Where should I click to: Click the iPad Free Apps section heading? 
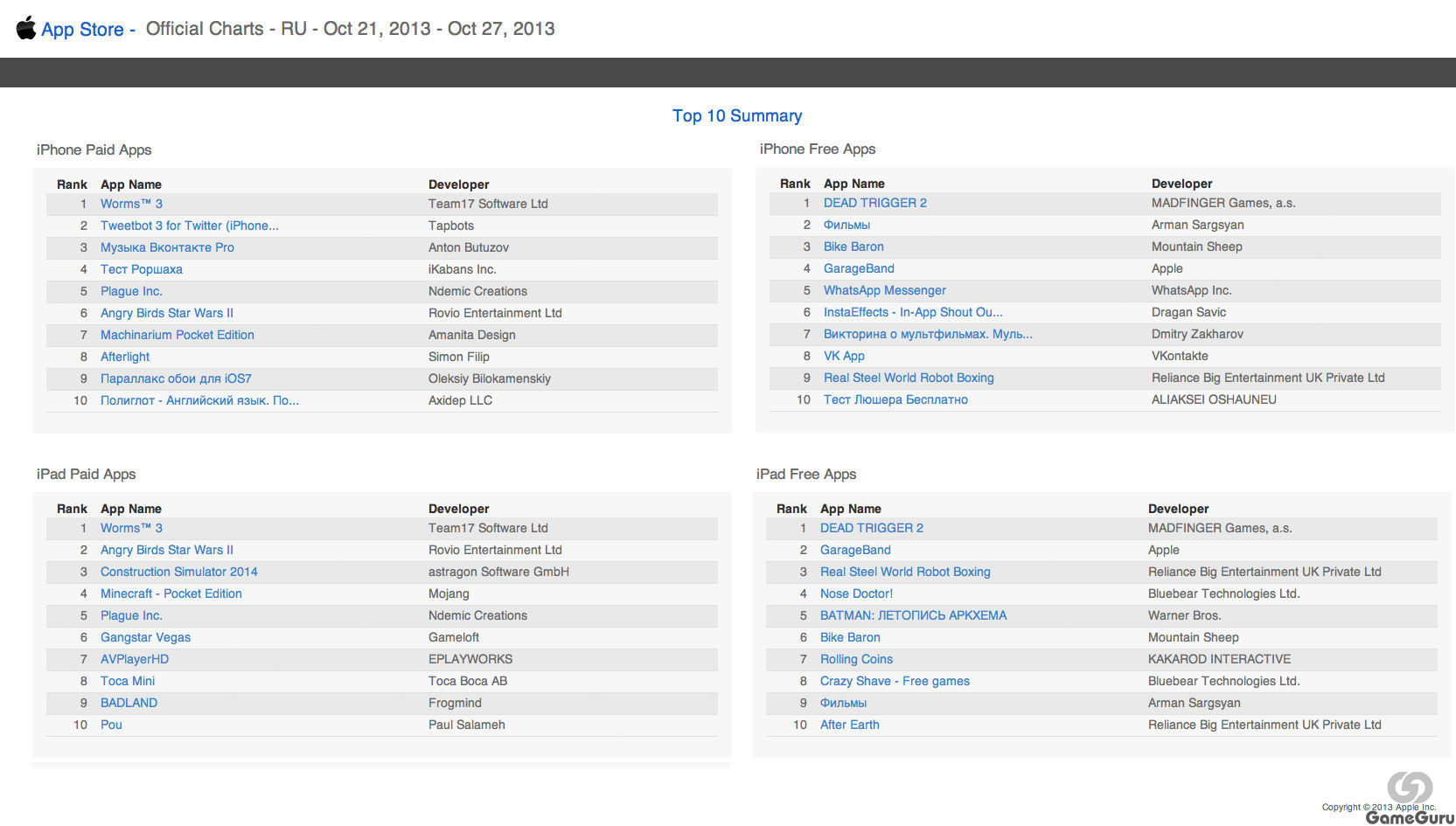806,474
